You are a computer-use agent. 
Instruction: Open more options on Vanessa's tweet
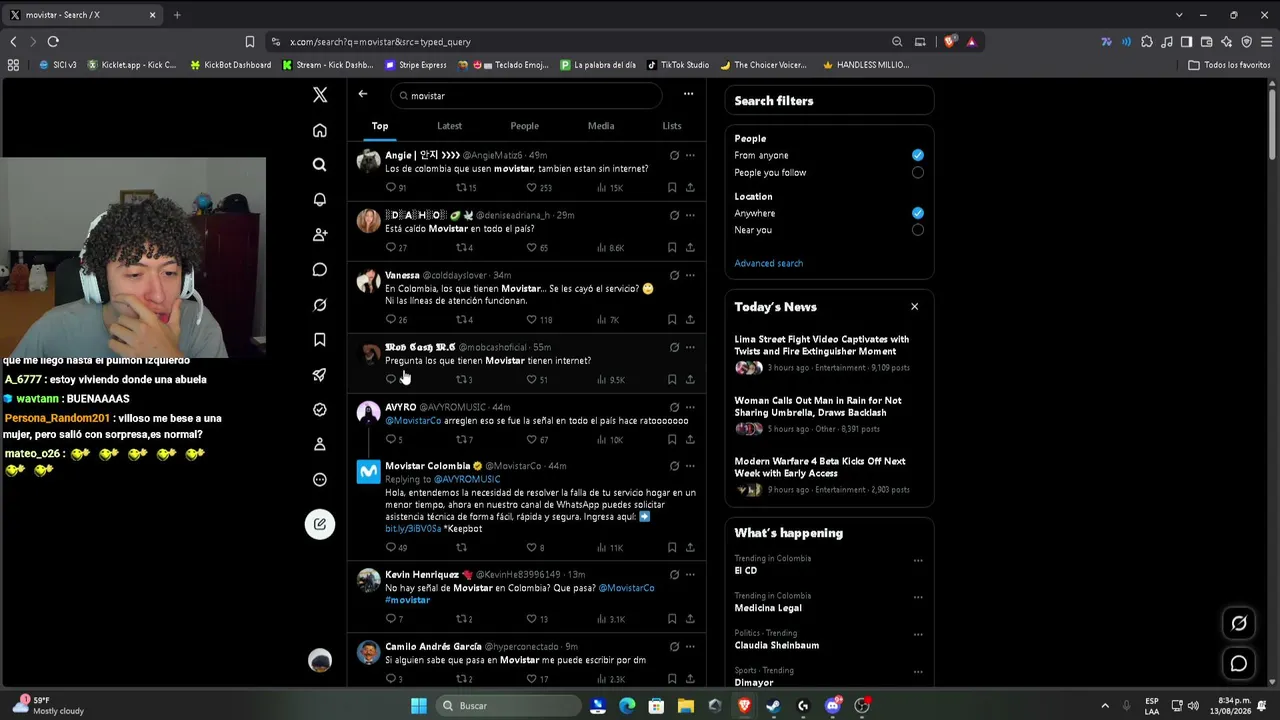(690, 275)
